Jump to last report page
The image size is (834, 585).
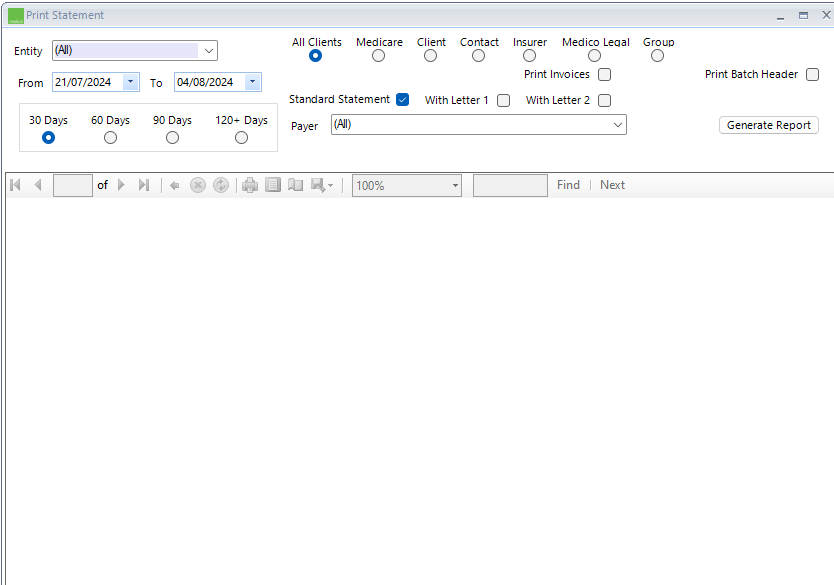(144, 185)
